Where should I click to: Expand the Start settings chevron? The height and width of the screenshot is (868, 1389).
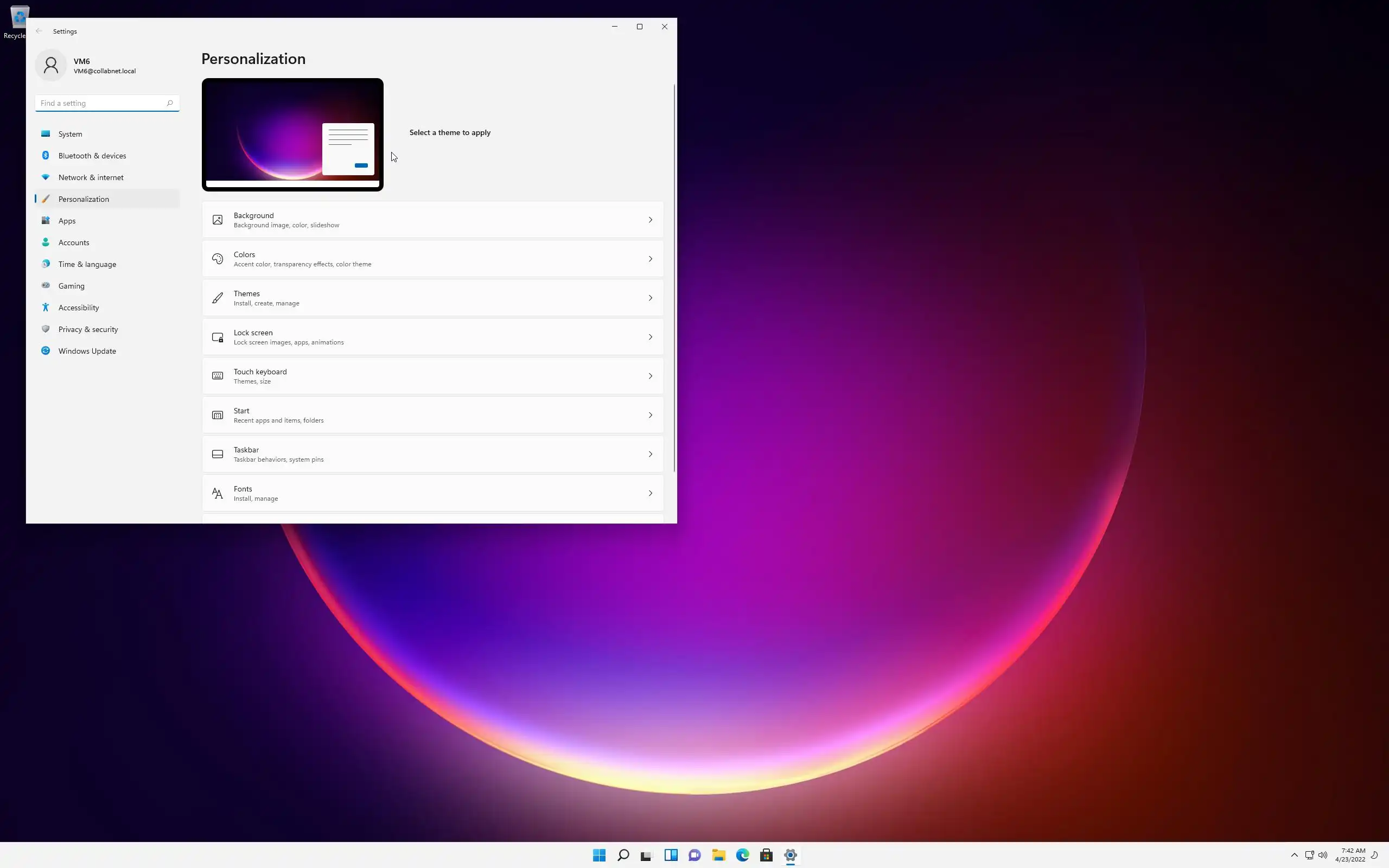pyautogui.click(x=651, y=415)
